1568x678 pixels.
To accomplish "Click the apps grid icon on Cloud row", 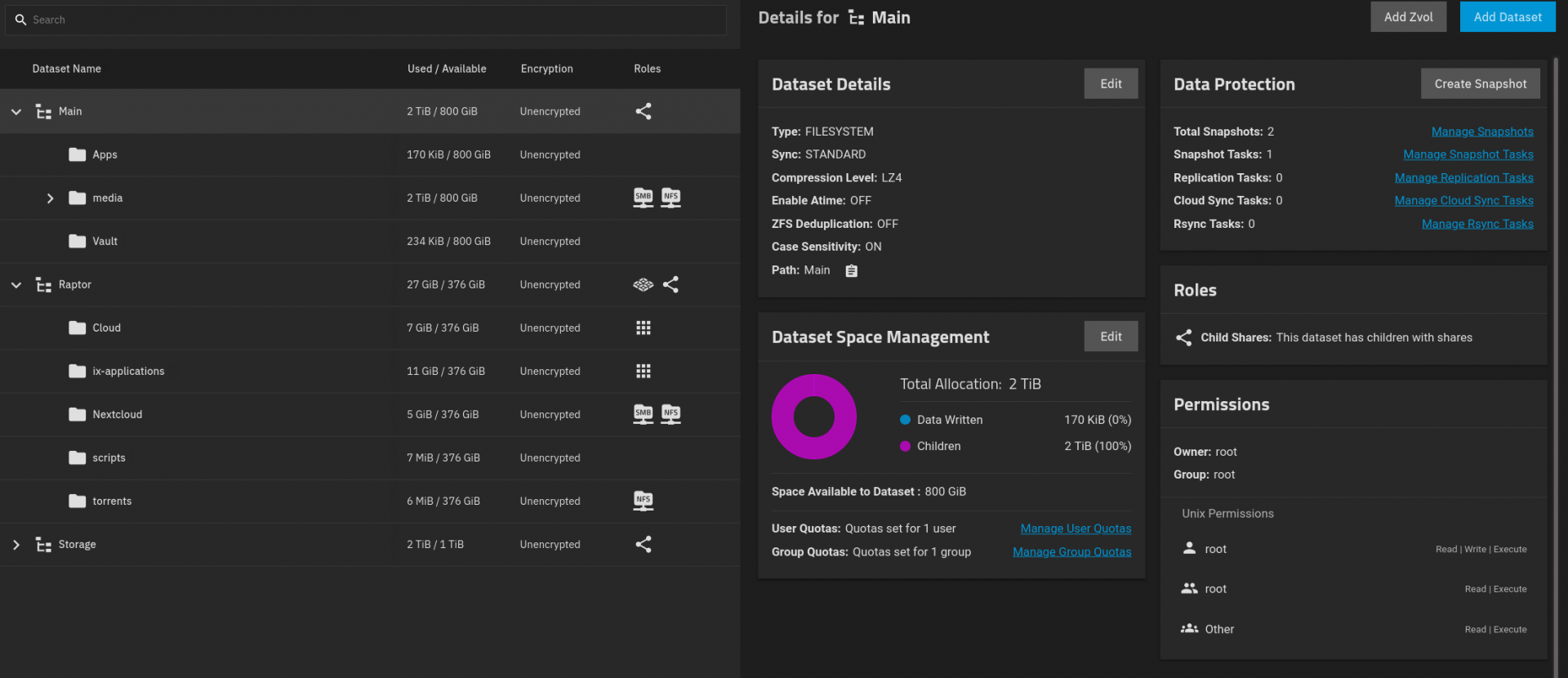I will click(643, 328).
